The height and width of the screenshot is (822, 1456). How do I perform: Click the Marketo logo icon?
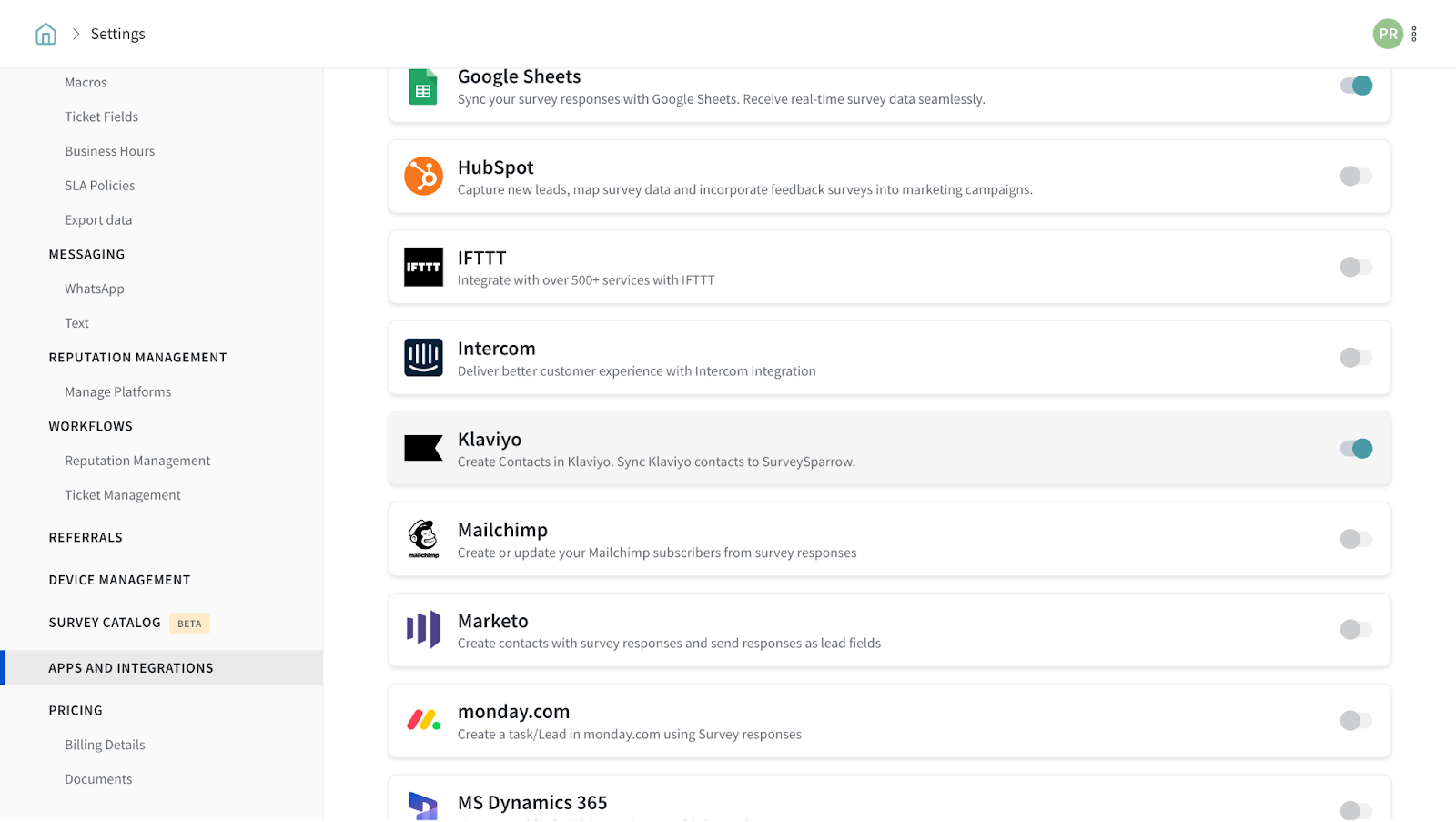[423, 630]
